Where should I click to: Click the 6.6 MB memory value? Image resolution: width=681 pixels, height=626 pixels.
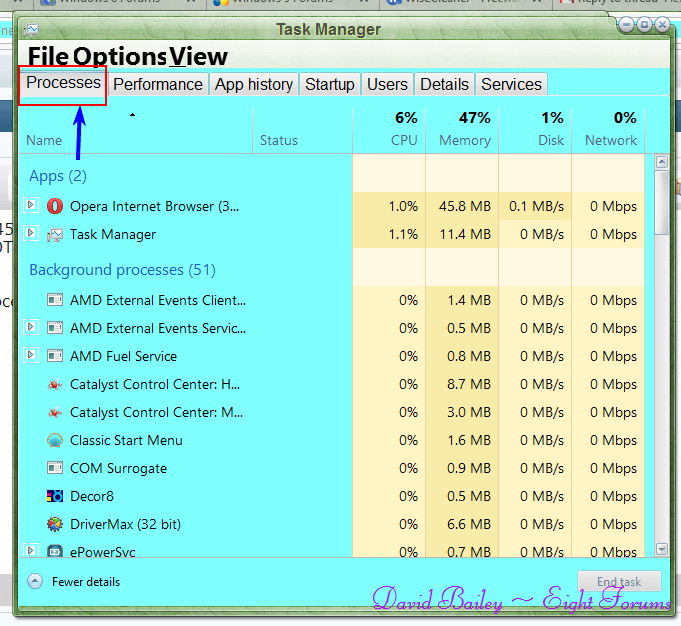[469, 524]
